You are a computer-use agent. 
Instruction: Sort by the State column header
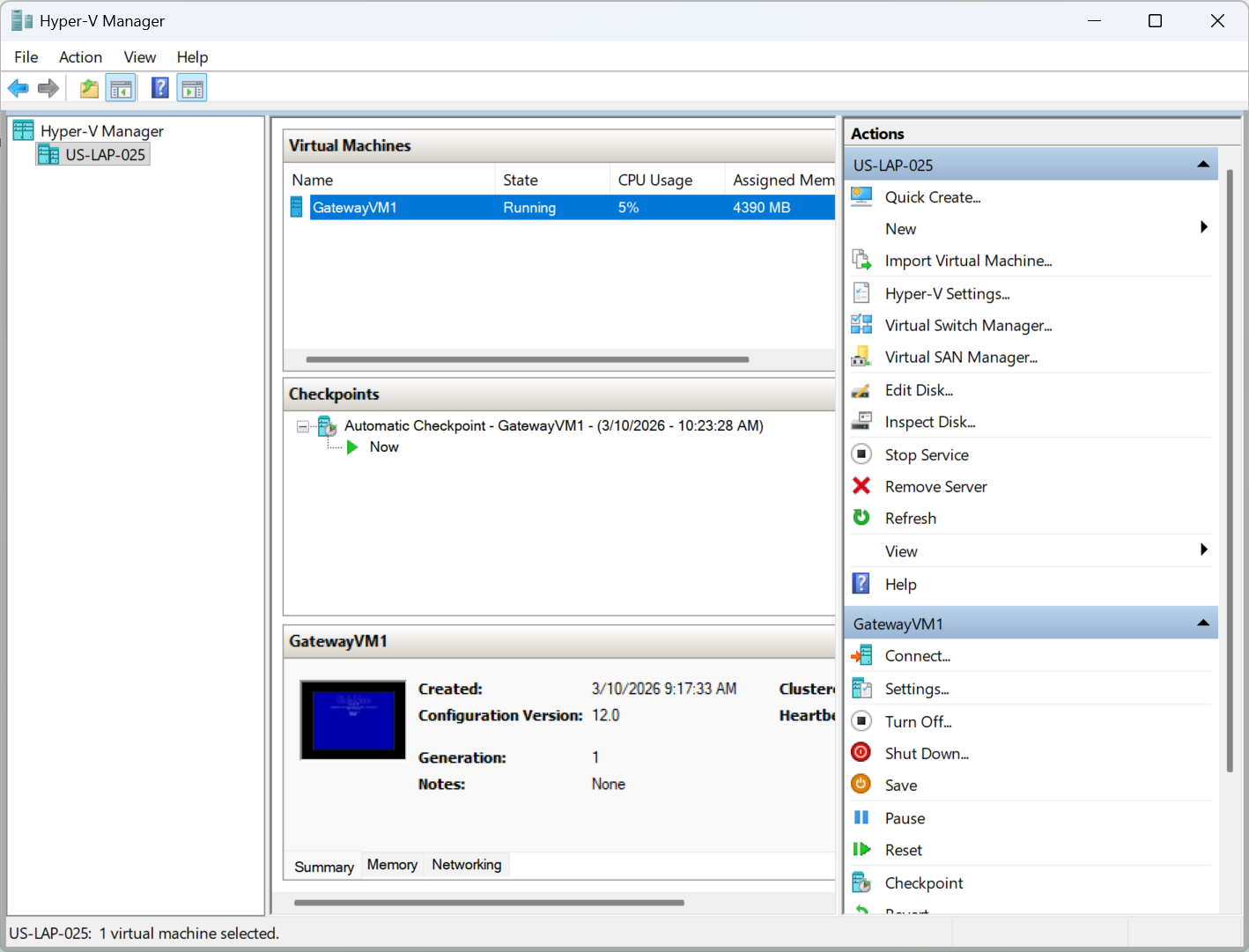click(x=552, y=180)
